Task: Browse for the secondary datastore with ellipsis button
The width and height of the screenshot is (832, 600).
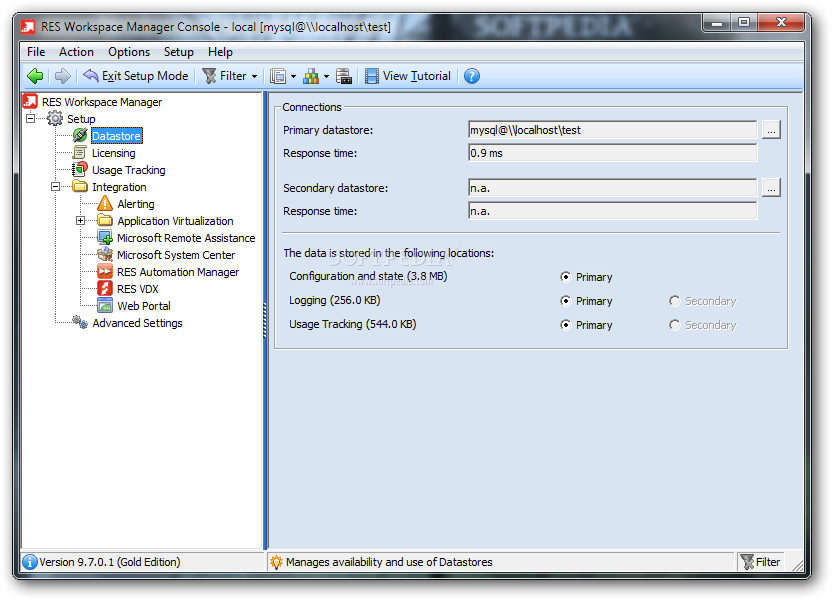Action: click(772, 188)
